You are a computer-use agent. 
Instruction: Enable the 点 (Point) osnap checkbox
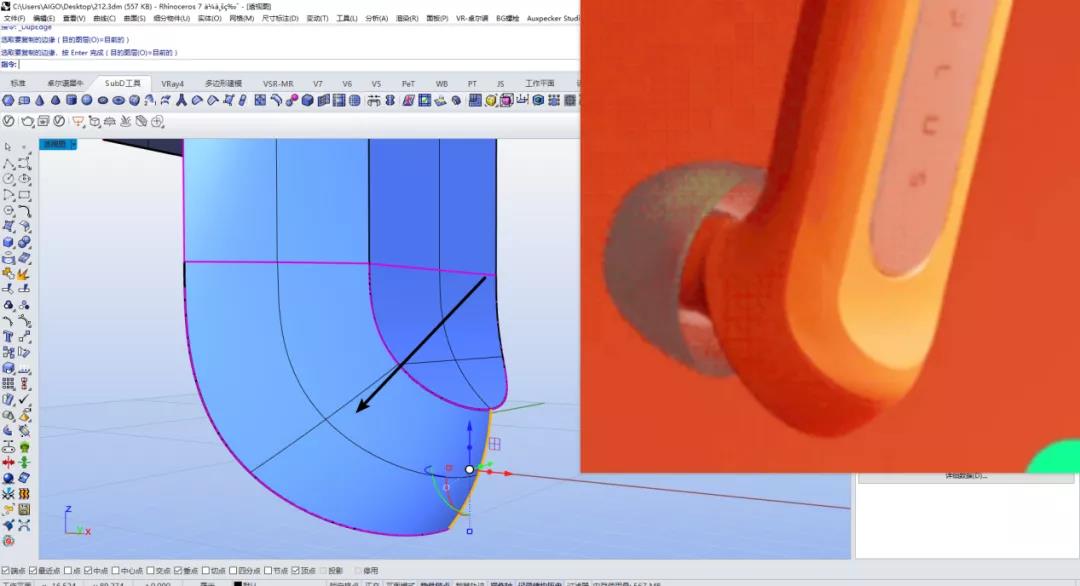[68, 571]
